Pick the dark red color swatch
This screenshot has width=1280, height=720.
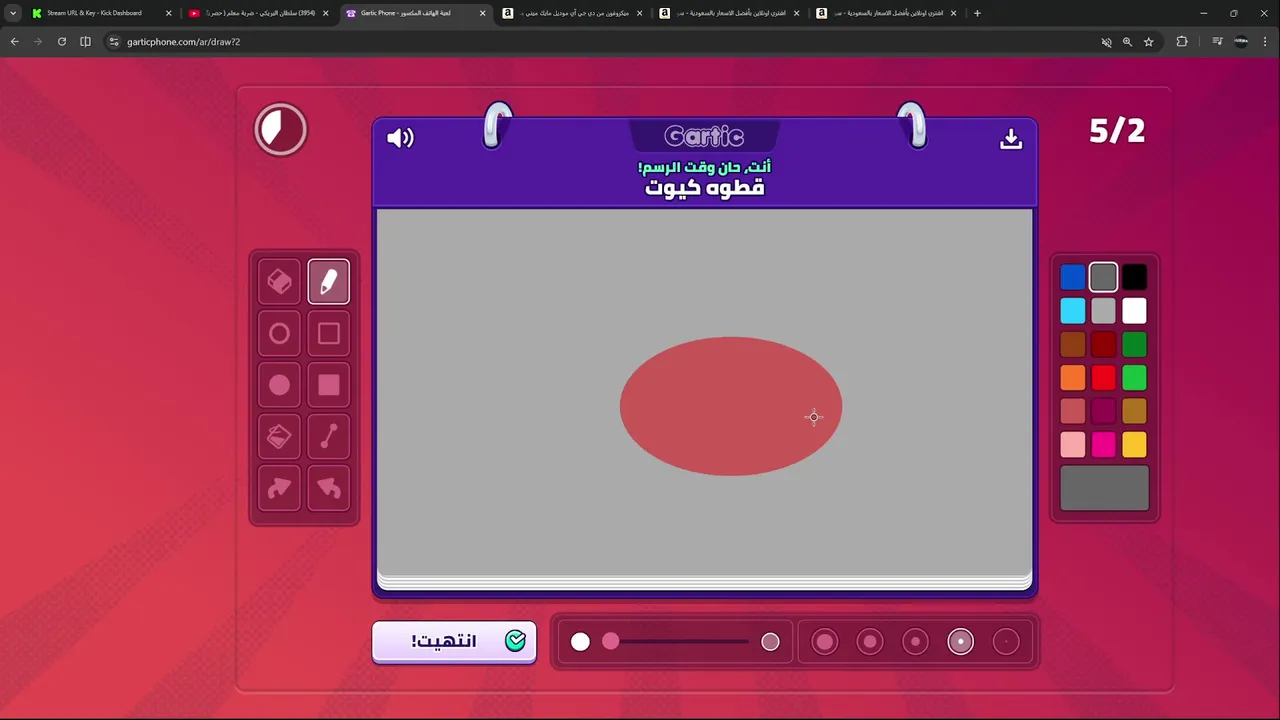(x=1104, y=344)
